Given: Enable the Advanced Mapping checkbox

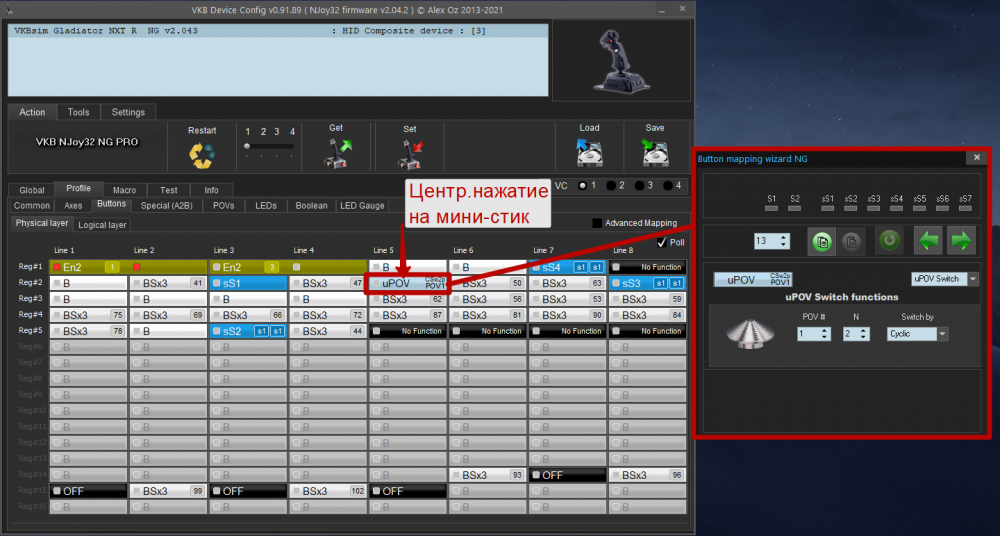Looking at the screenshot, I should pyautogui.click(x=597, y=223).
